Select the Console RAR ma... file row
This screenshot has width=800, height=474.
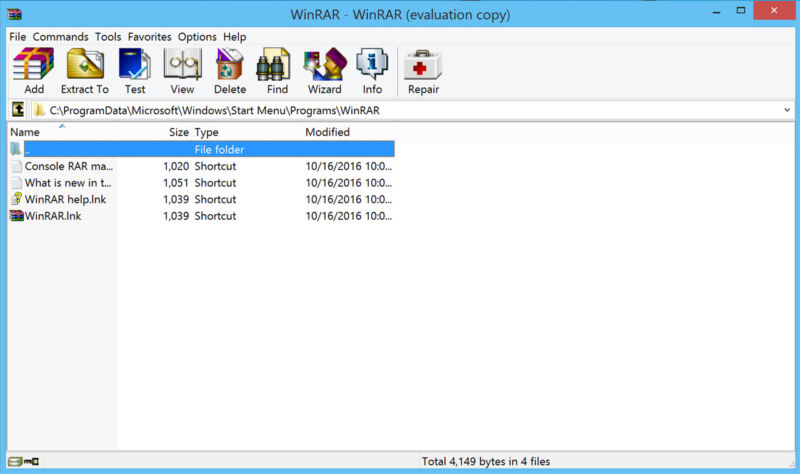(201, 166)
